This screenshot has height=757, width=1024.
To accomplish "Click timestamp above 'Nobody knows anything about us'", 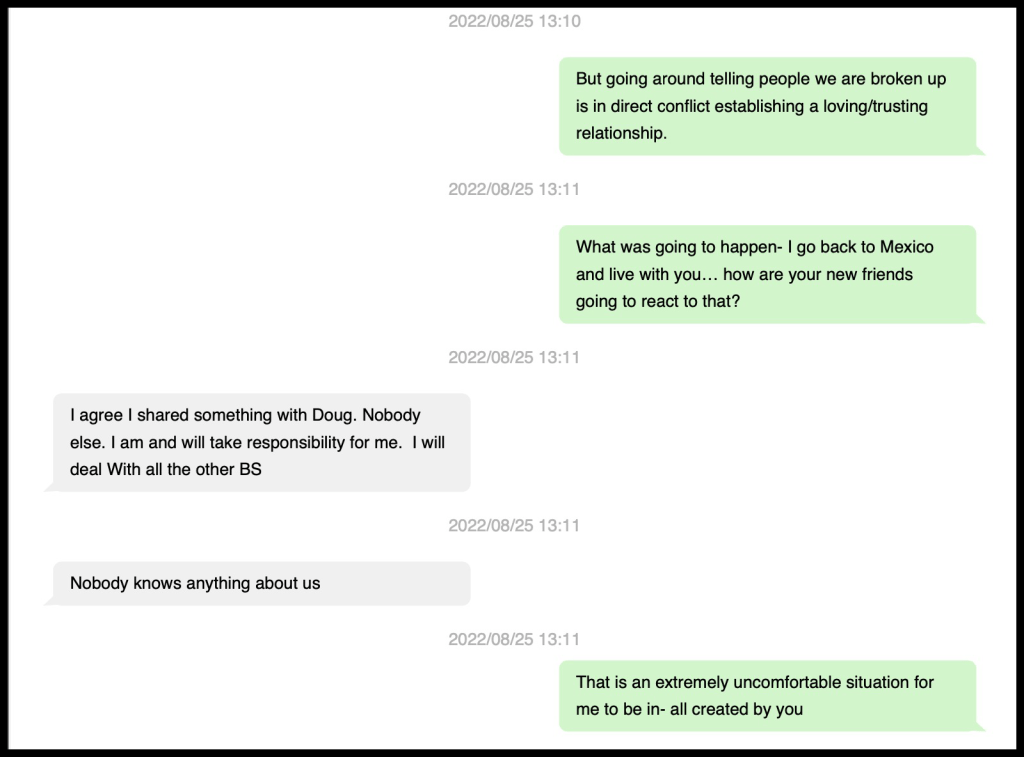I will pos(513,525).
